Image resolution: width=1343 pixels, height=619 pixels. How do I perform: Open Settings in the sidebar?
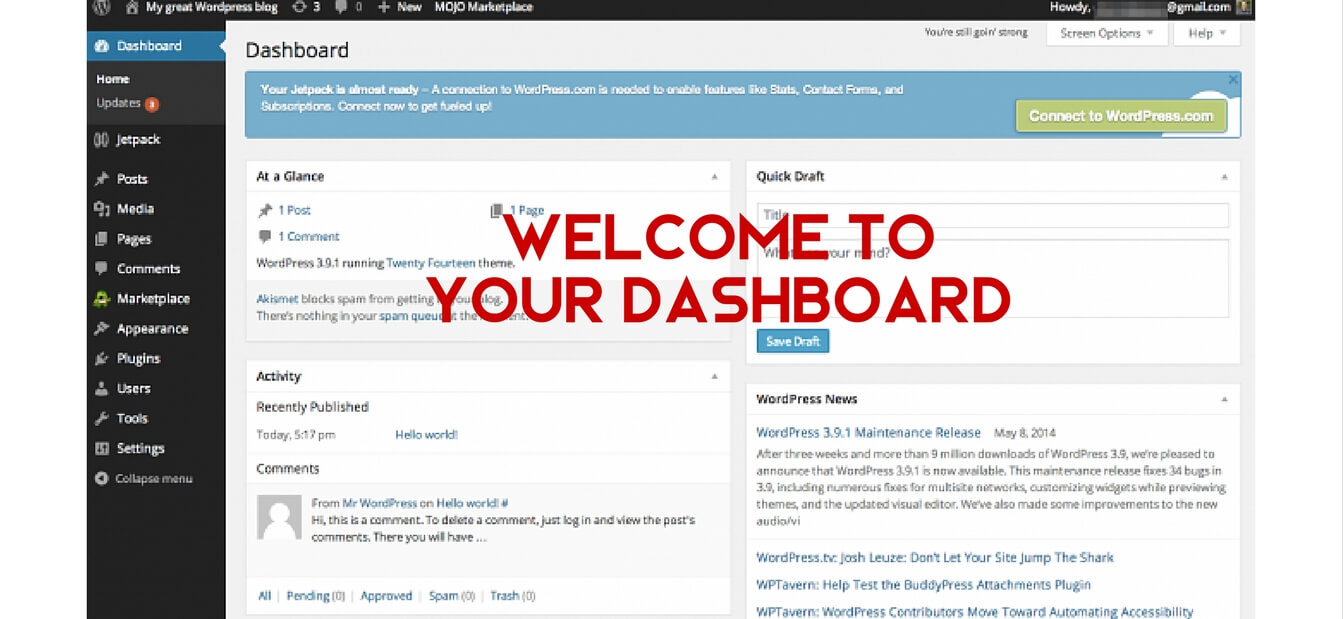pyautogui.click(x=140, y=449)
